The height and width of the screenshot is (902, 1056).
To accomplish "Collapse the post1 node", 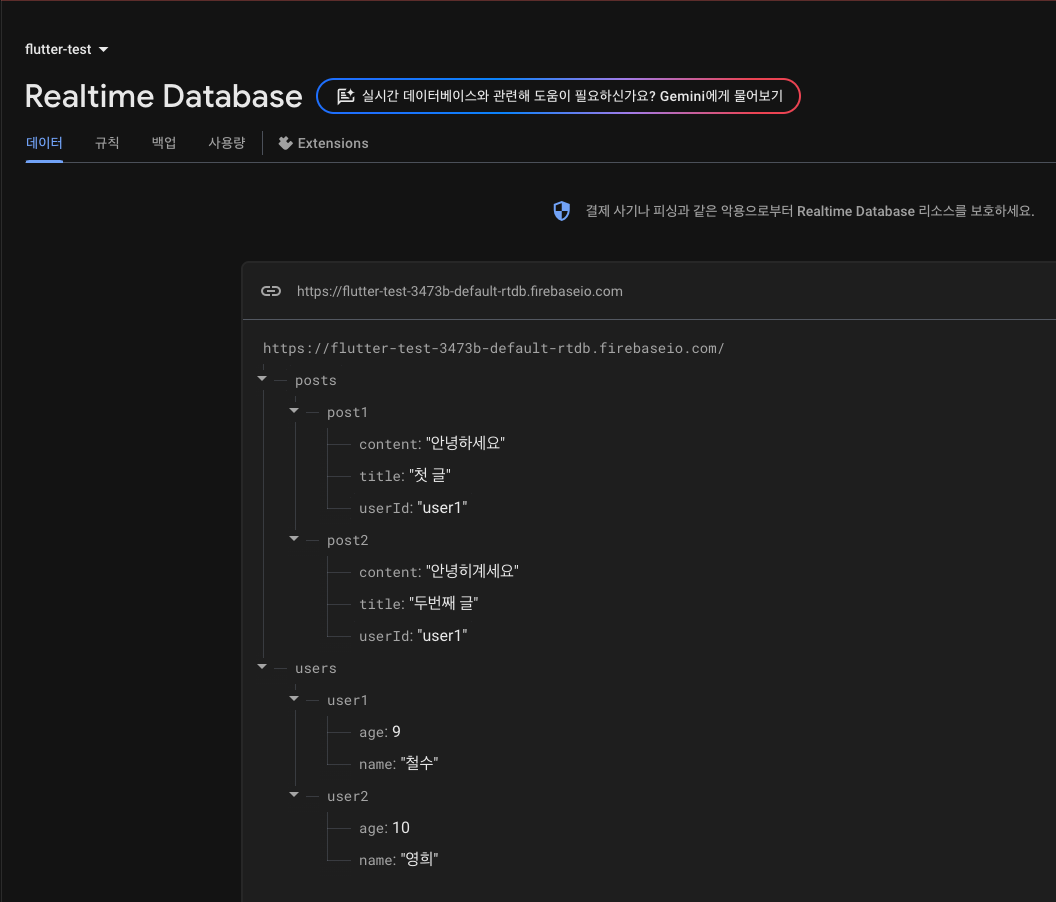I will [294, 410].
